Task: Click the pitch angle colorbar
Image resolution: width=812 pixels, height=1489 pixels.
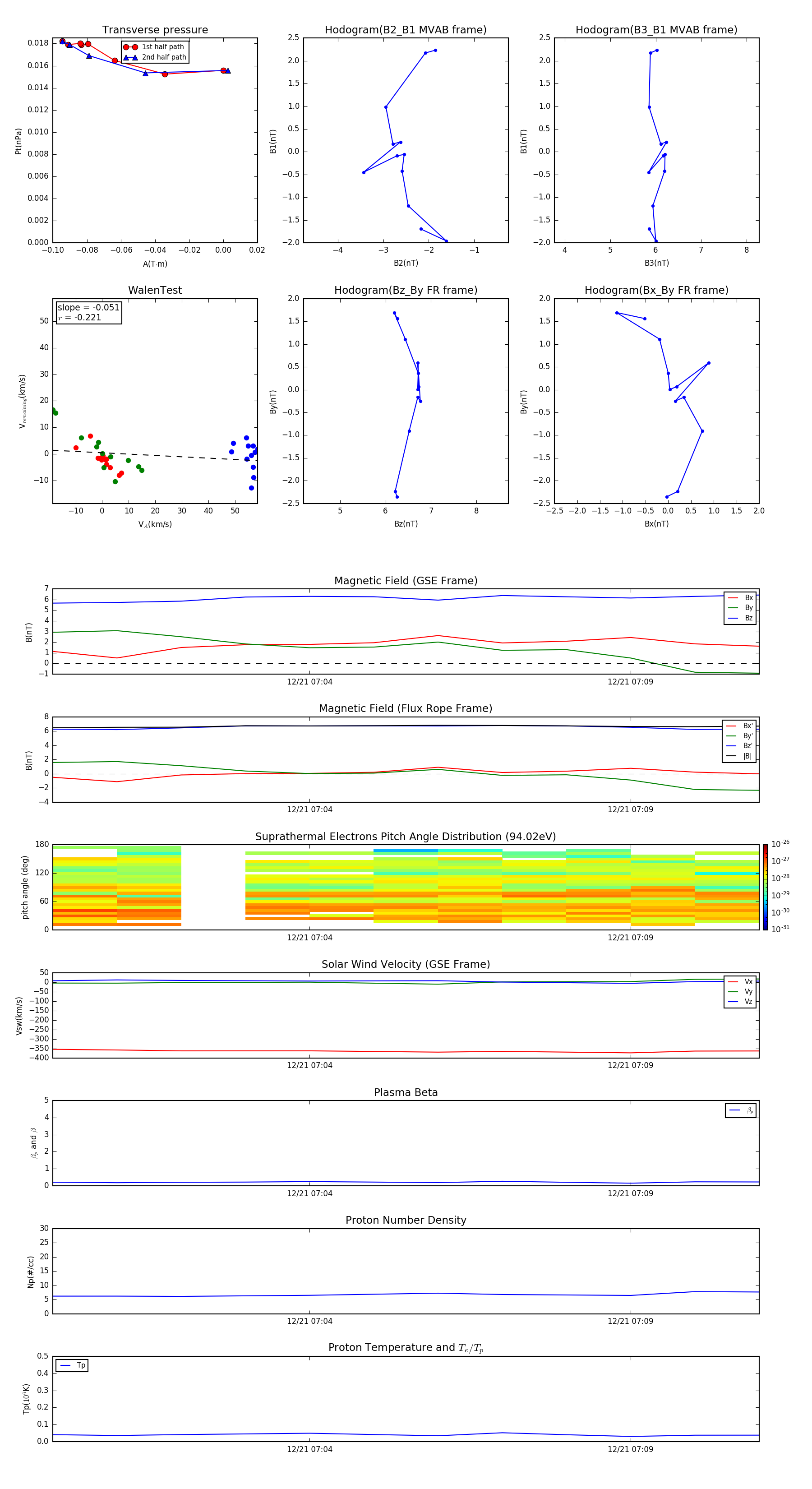Action: tap(765, 887)
